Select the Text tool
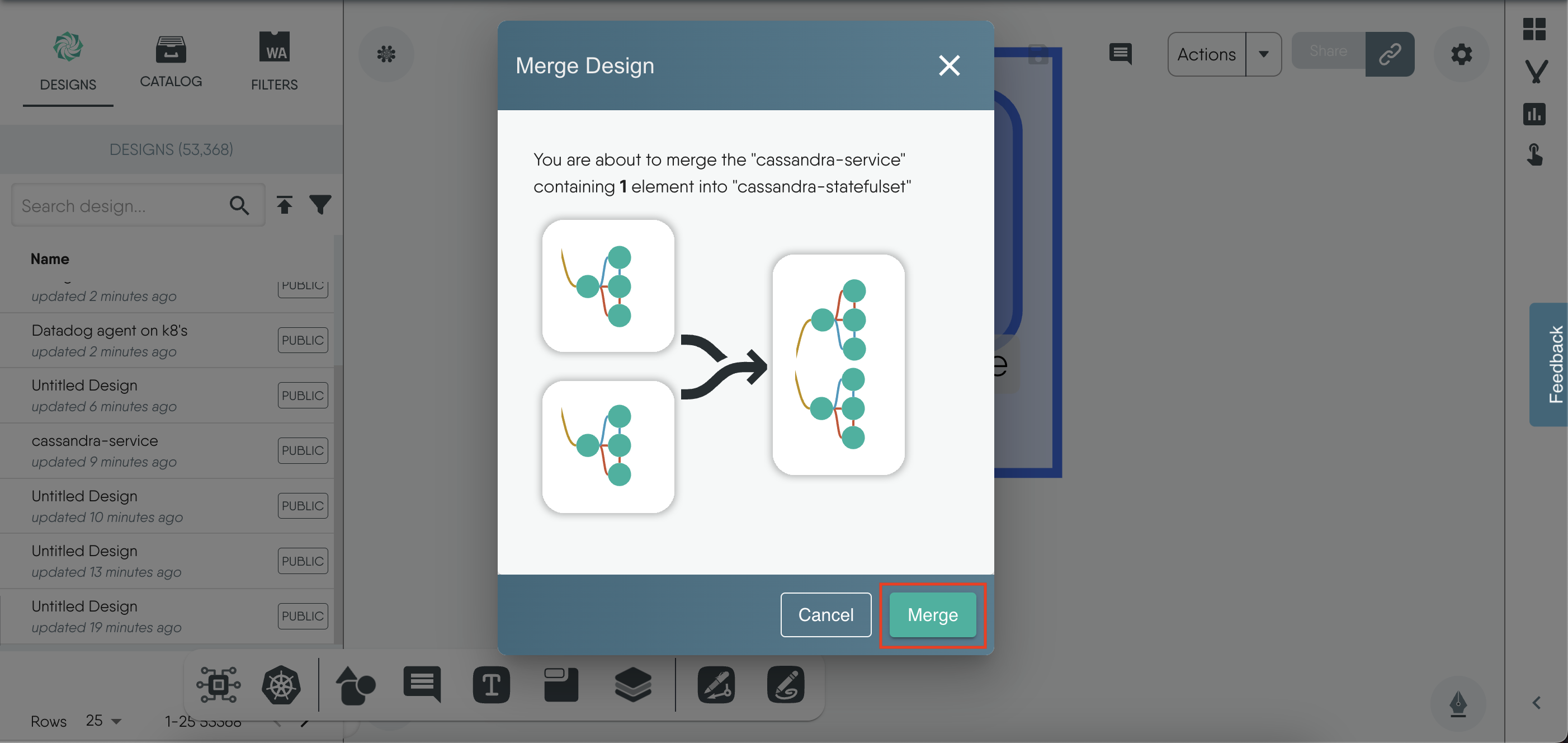Screen dimensions: 1568x743 click(490, 685)
